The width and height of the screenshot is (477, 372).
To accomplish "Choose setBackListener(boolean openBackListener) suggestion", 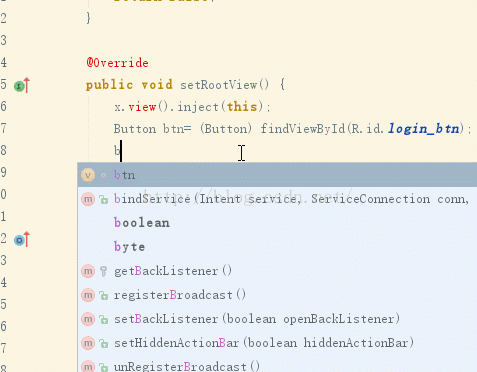I will click(277, 319).
